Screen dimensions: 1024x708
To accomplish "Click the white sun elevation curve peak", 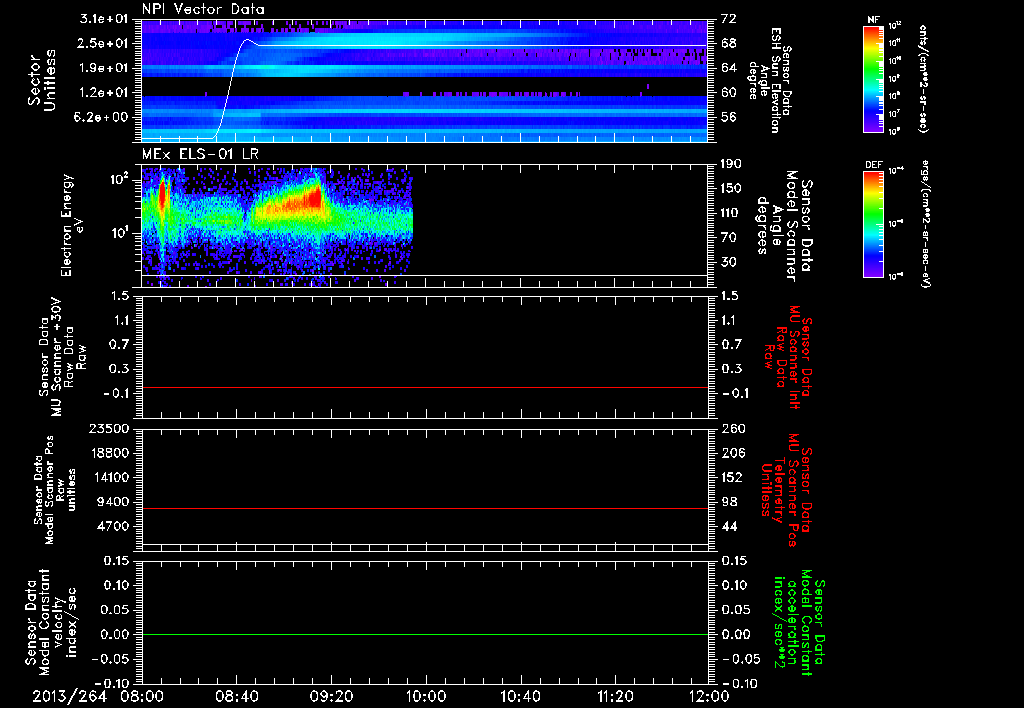I will point(248,40).
